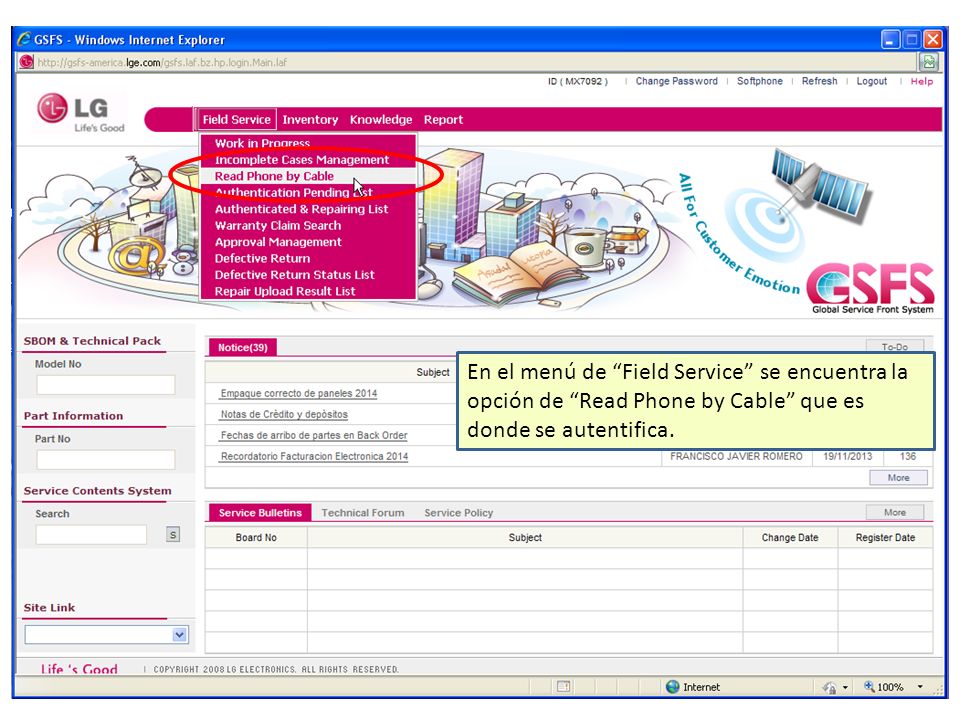Screen dimensions: 960x720
Task: Click the browser address bar URL
Action: [162, 62]
